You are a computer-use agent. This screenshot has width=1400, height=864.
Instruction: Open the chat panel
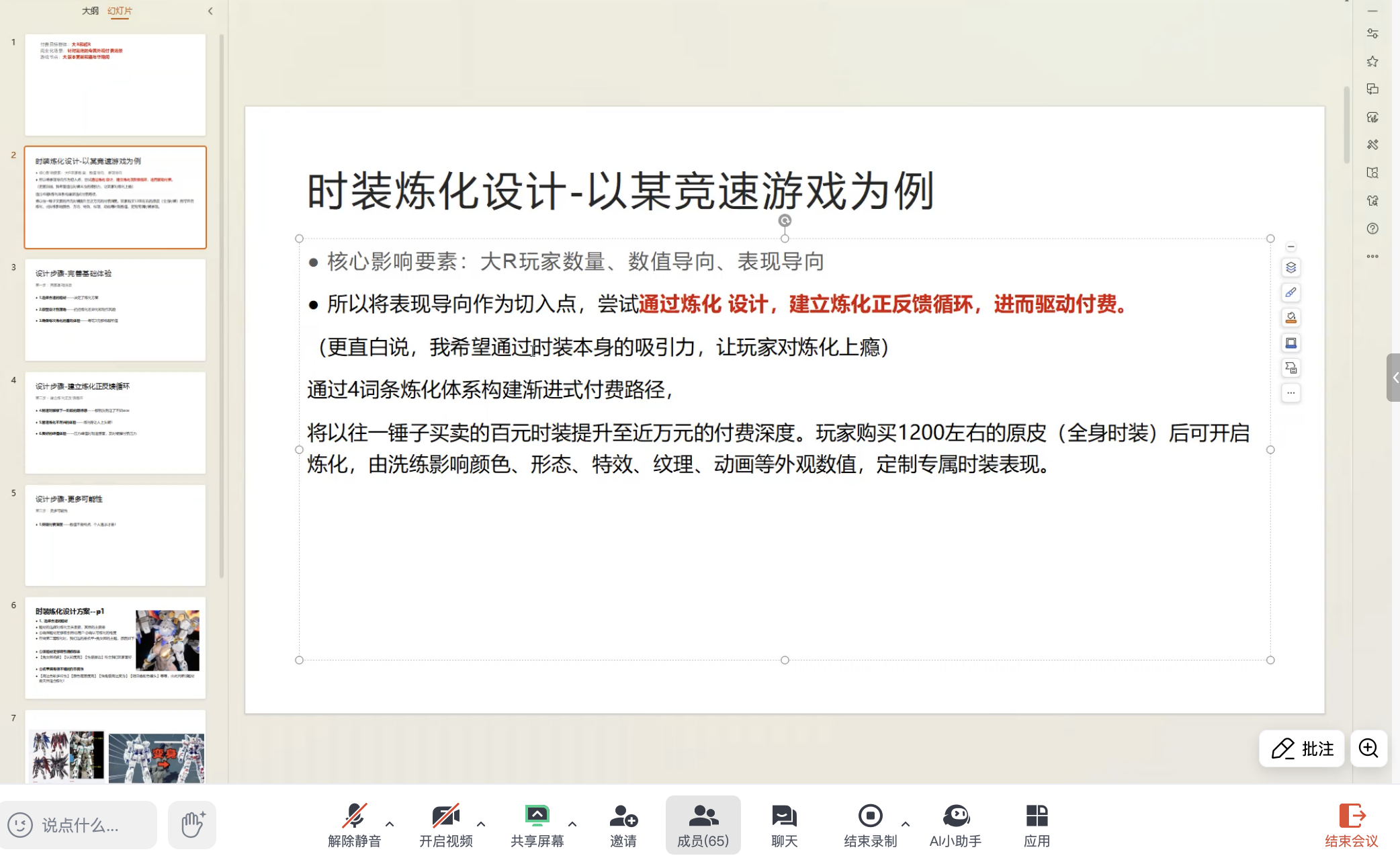tap(784, 824)
